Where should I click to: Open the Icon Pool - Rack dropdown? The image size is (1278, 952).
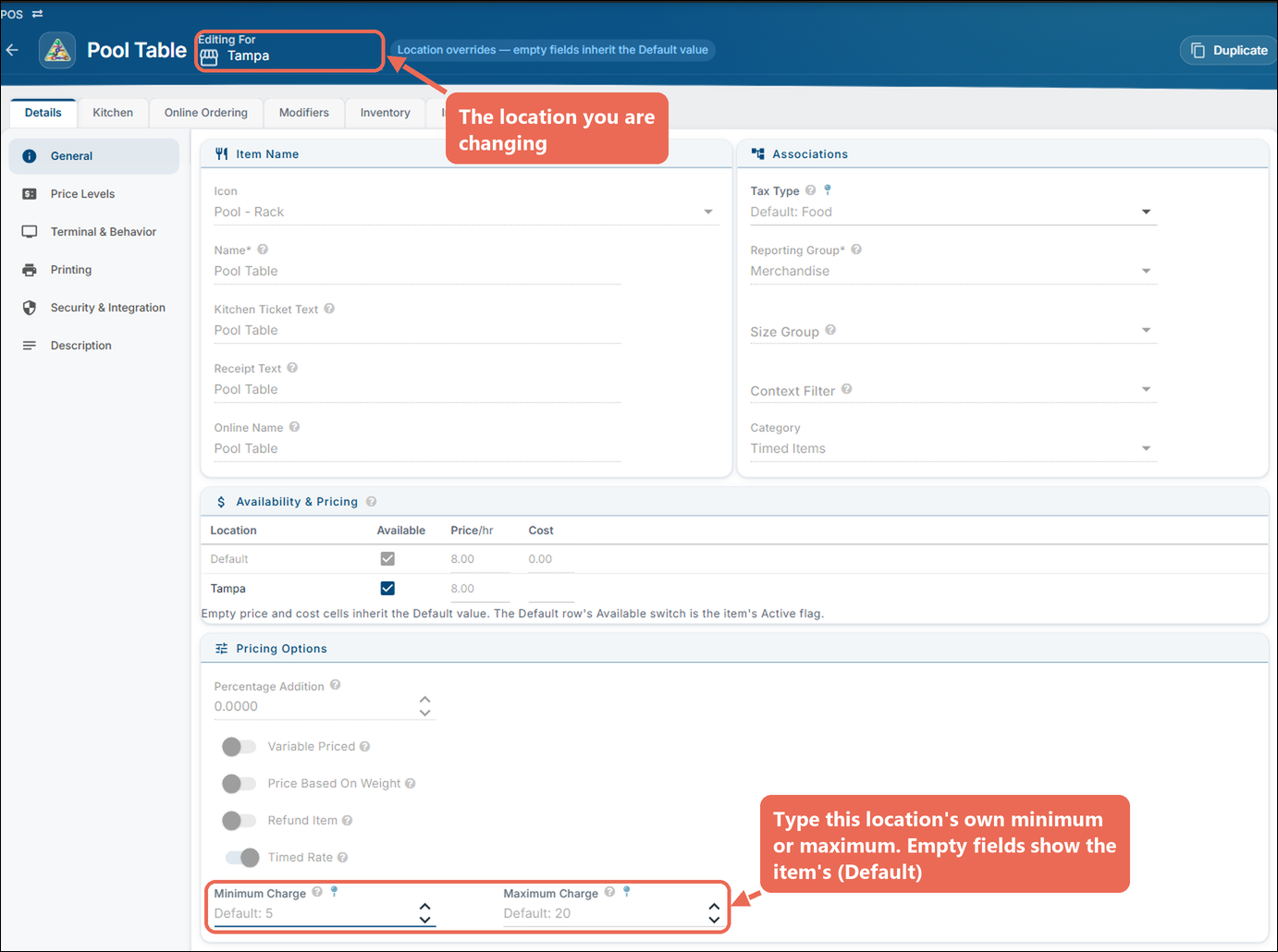[466, 212]
